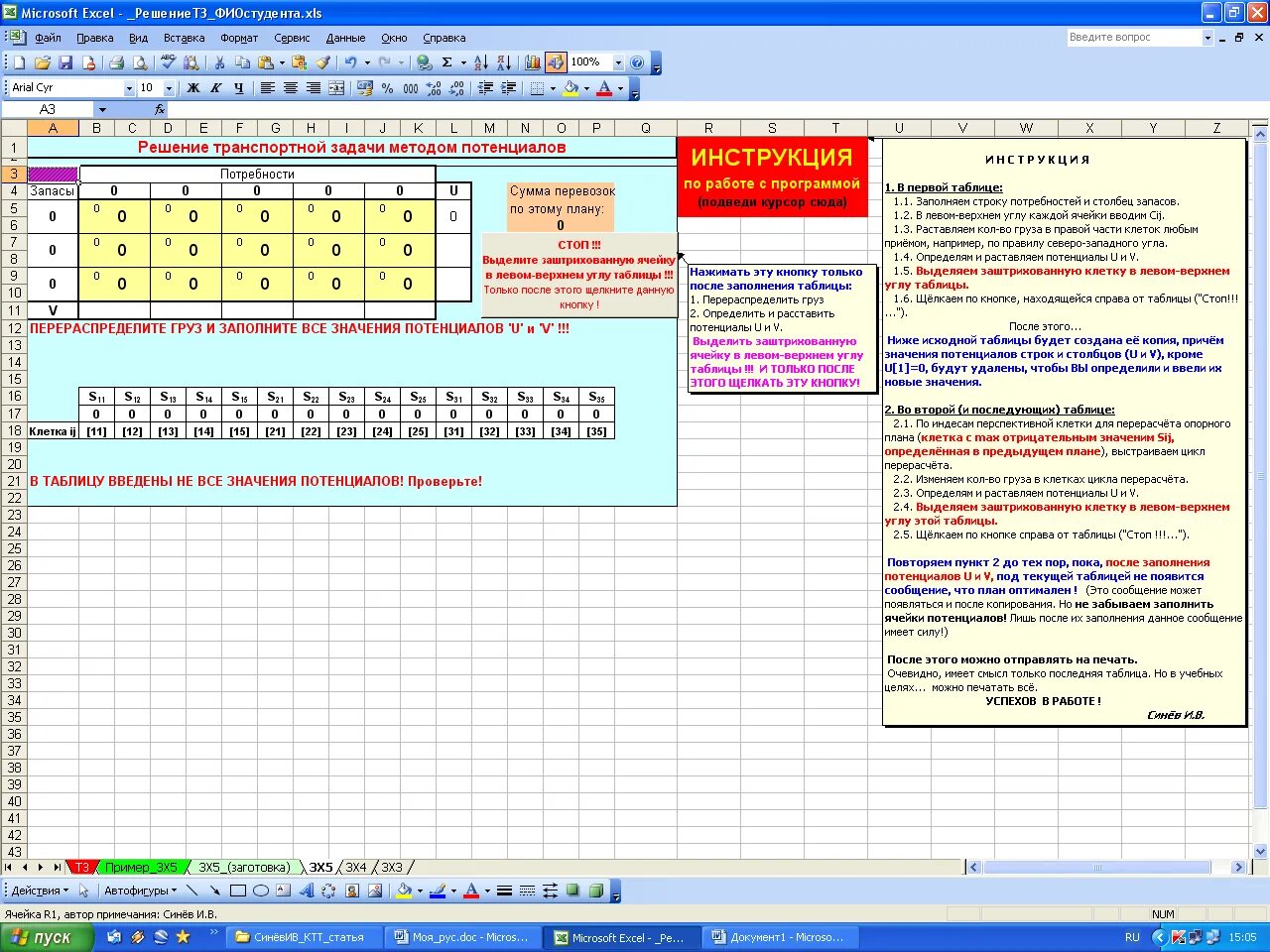This screenshot has height=952, width=1270.
Task: Center-align the cell text
Action: pyautogui.click(x=291, y=88)
